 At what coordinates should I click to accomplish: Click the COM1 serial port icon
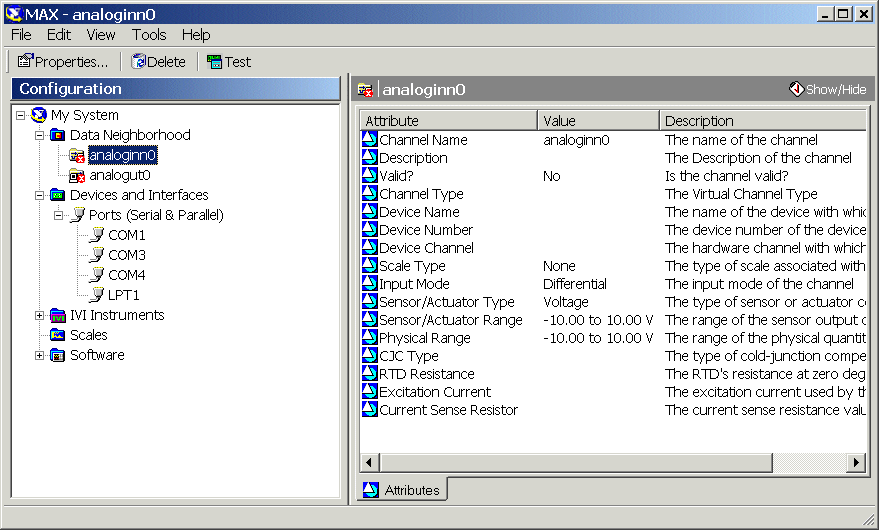point(96,236)
